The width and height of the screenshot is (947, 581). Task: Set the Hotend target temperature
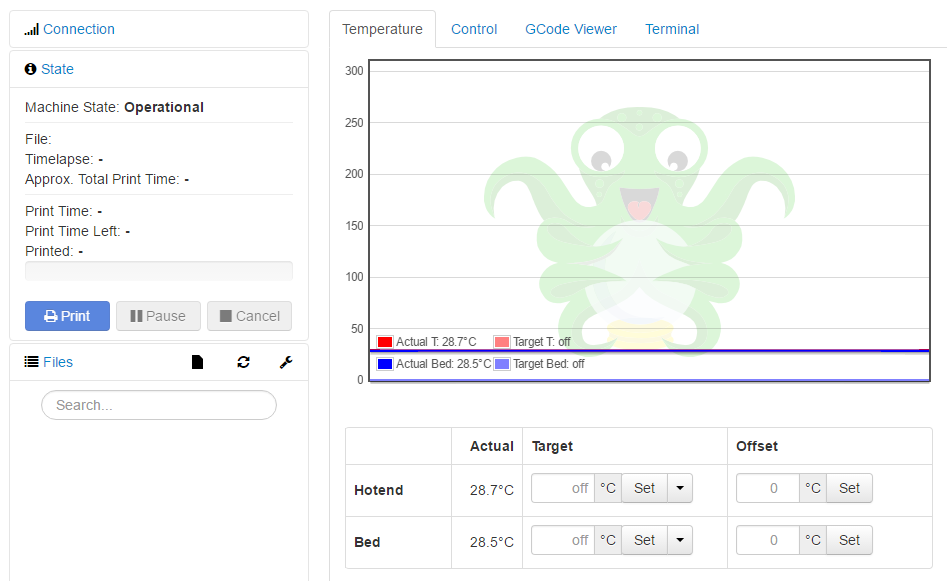644,488
